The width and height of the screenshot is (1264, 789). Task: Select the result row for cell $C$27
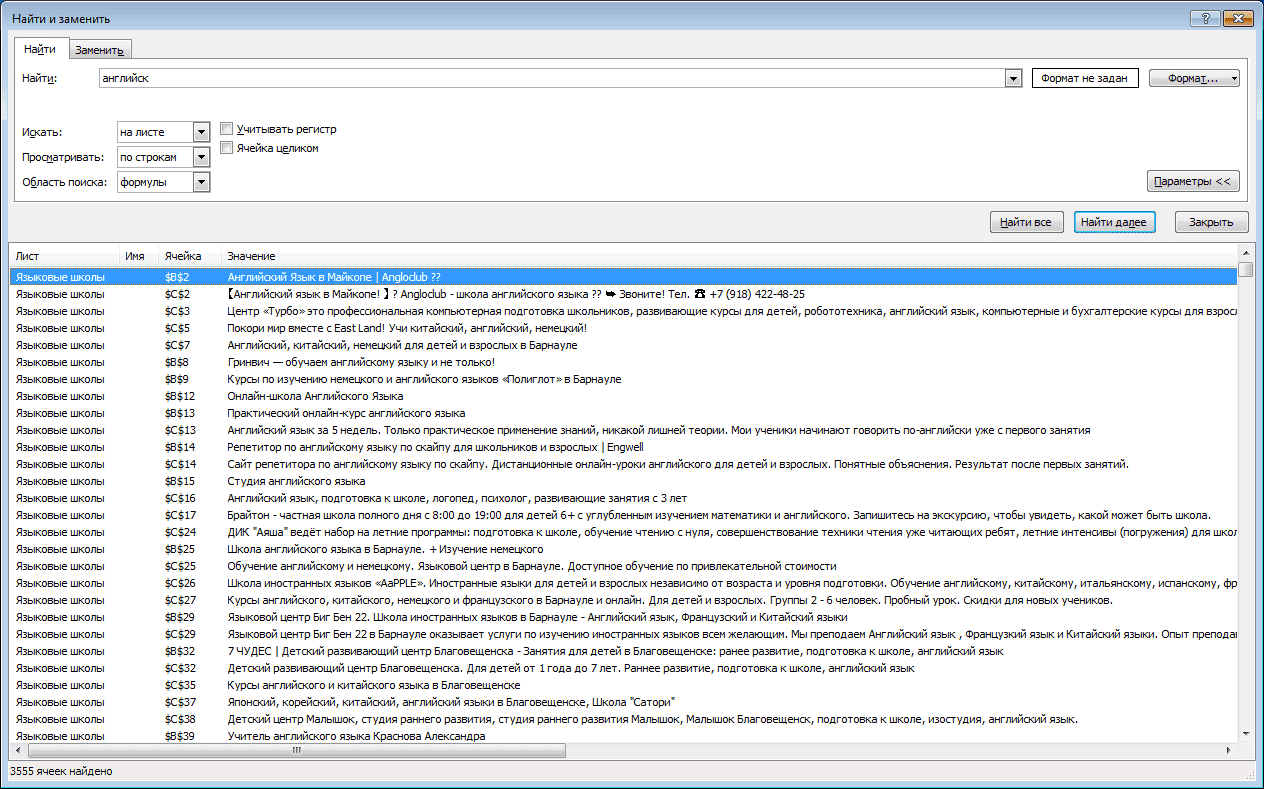click(x=623, y=600)
